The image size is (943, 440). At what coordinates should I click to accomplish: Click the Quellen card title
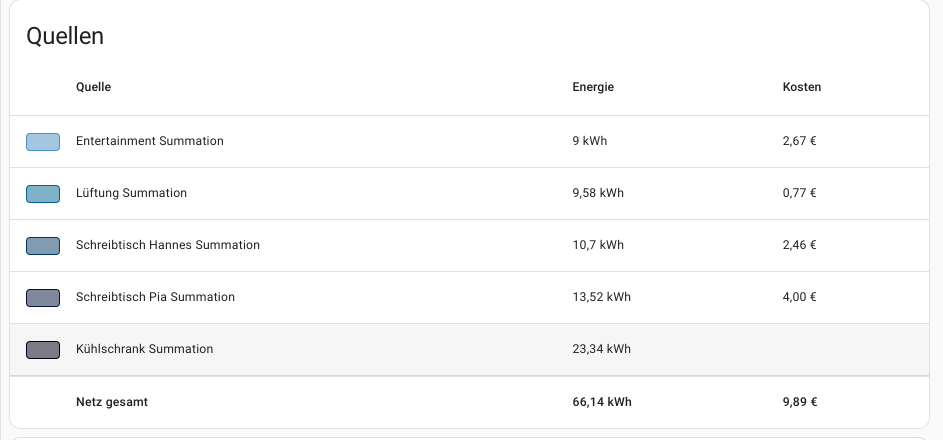pyautogui.click(x=65, y=37)
